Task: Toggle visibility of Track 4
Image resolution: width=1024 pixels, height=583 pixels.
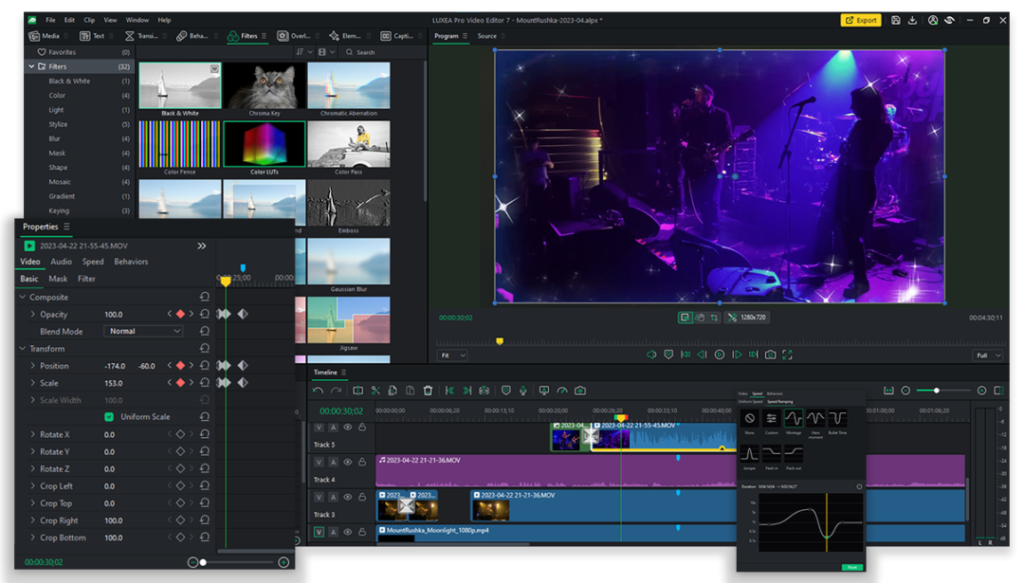Action: point(347,462)
